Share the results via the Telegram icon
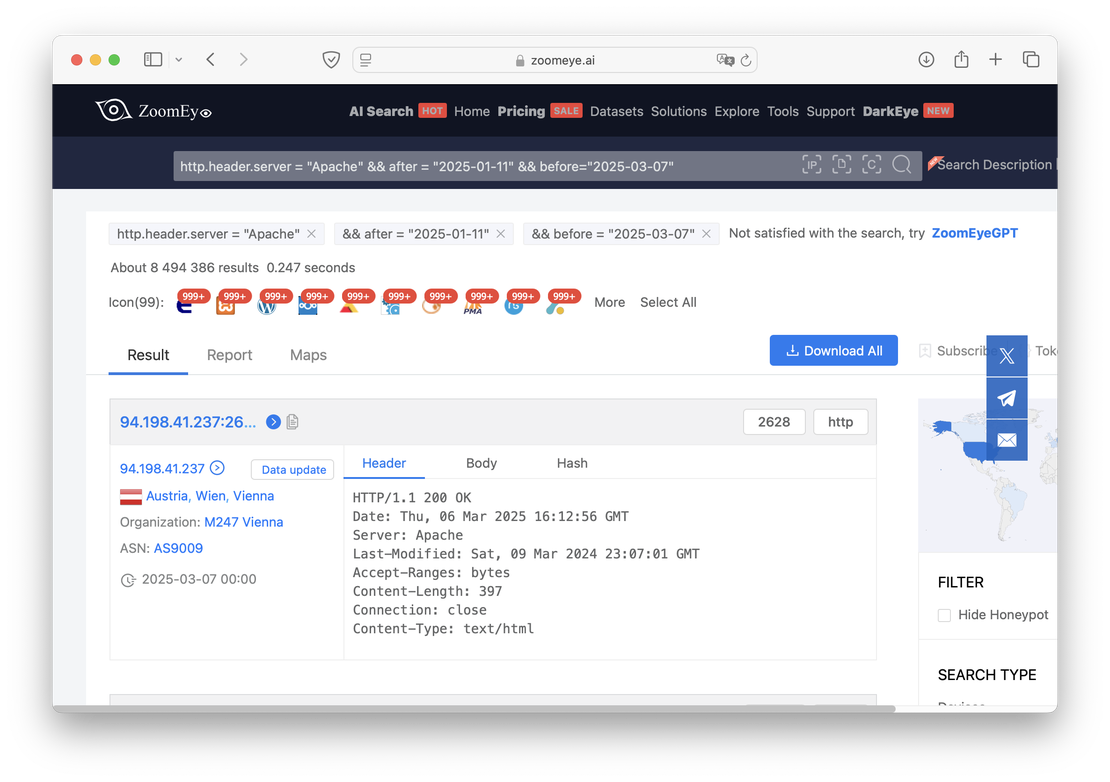Screen dimensions: 1110x782 click(1006, 398)
